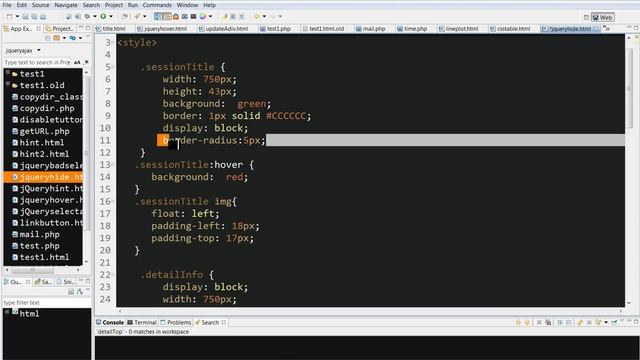Open the File menu
Viewport: 640px width, 360px height.
tap(7, 5)
